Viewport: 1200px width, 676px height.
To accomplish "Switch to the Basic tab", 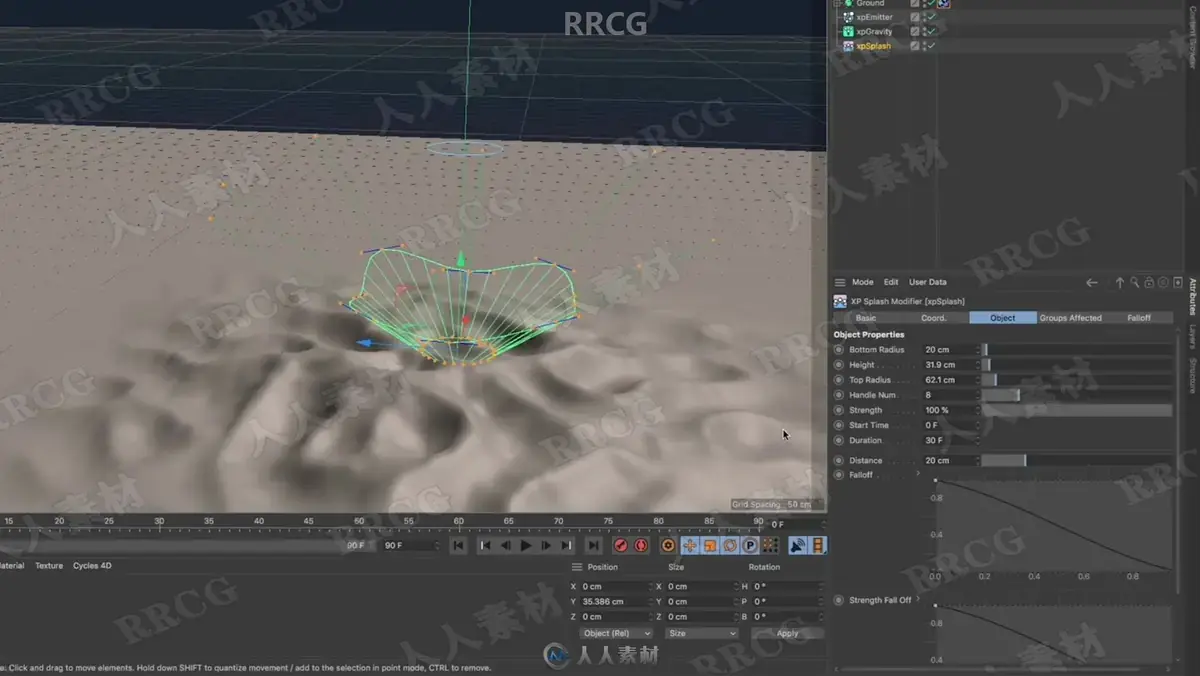I will point(866,318).
